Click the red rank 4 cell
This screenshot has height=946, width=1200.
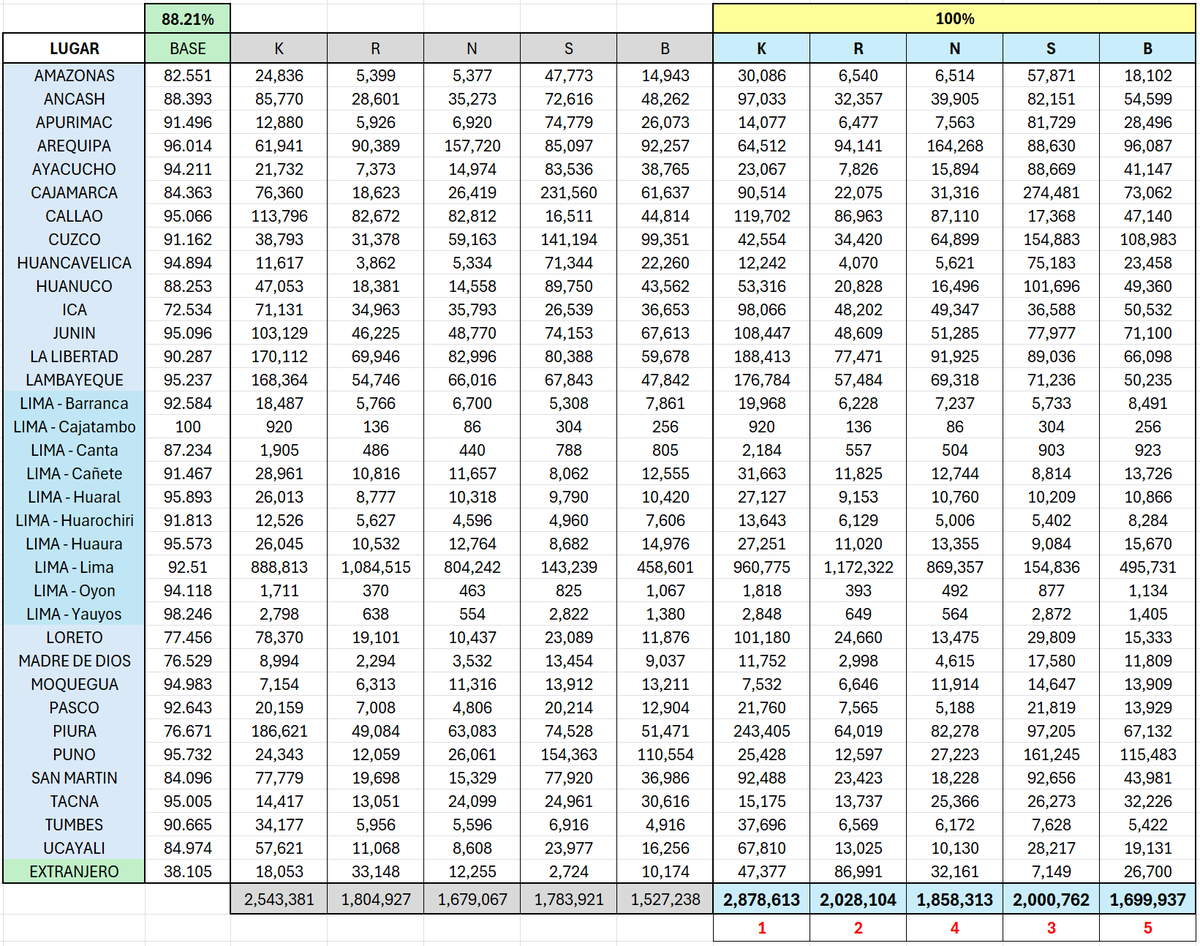click(x=955, y=929)
